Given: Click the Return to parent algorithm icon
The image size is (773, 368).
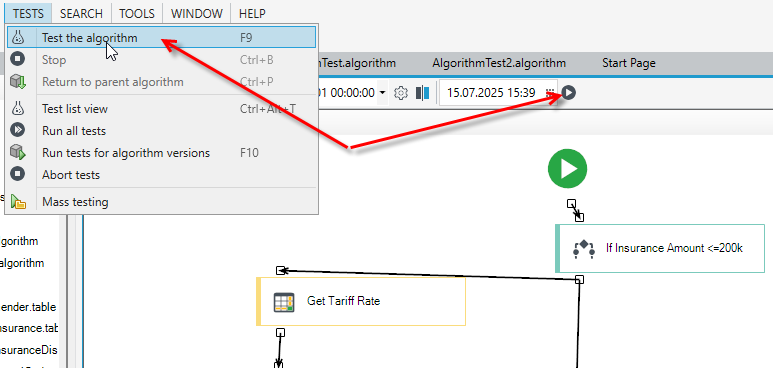Looking at the screenshot, I should click(x=18, y=81).
